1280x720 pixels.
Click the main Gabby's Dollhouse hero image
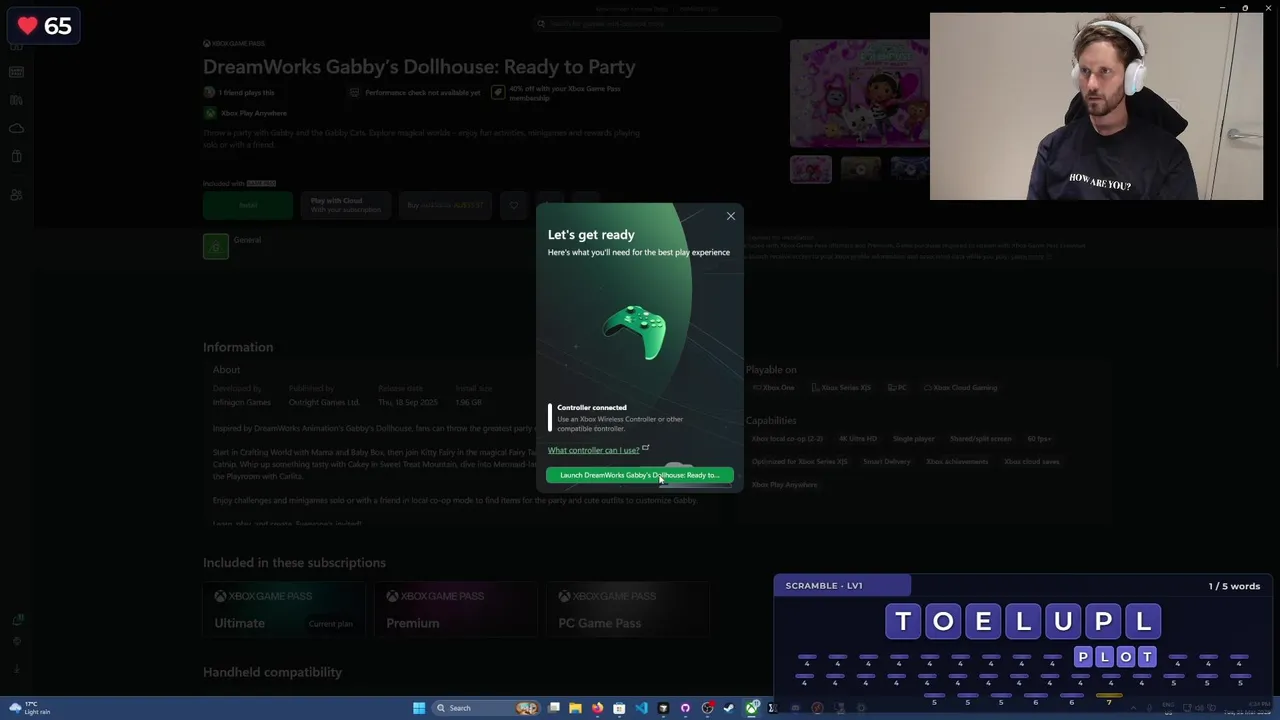coord(860,93)
